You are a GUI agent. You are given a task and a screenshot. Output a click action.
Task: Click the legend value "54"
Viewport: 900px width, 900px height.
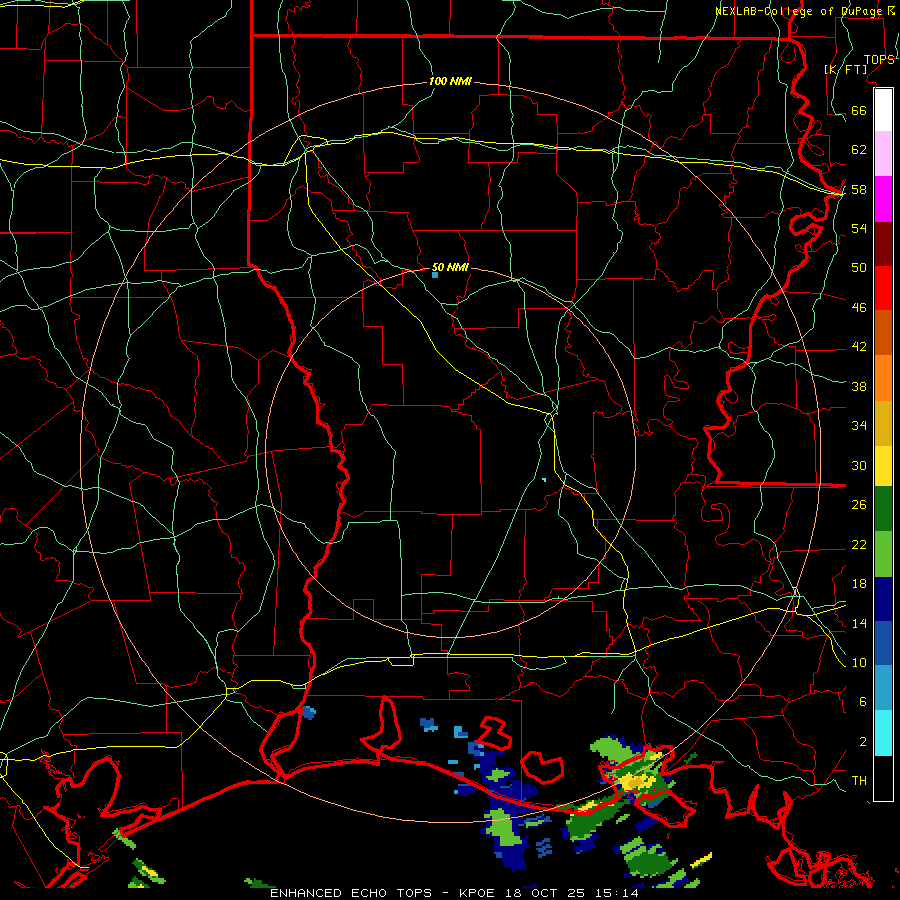[859, 228]
